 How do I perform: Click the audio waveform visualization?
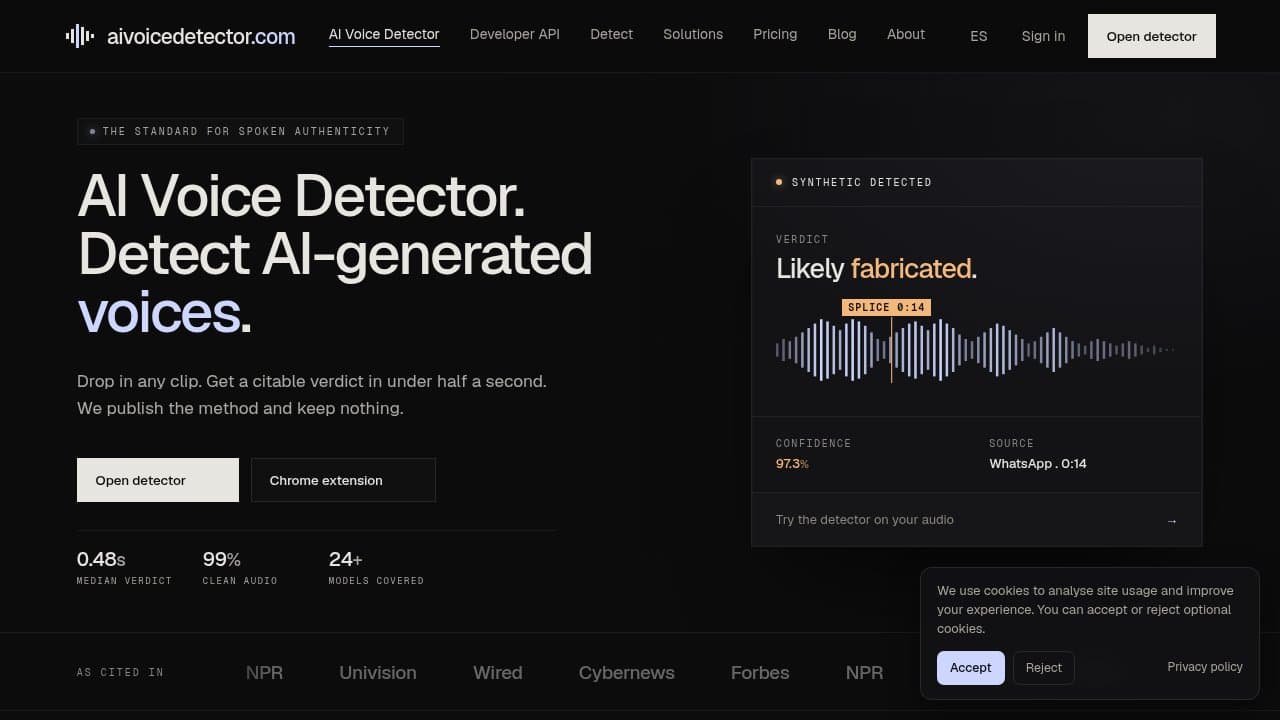pos(975,349)
